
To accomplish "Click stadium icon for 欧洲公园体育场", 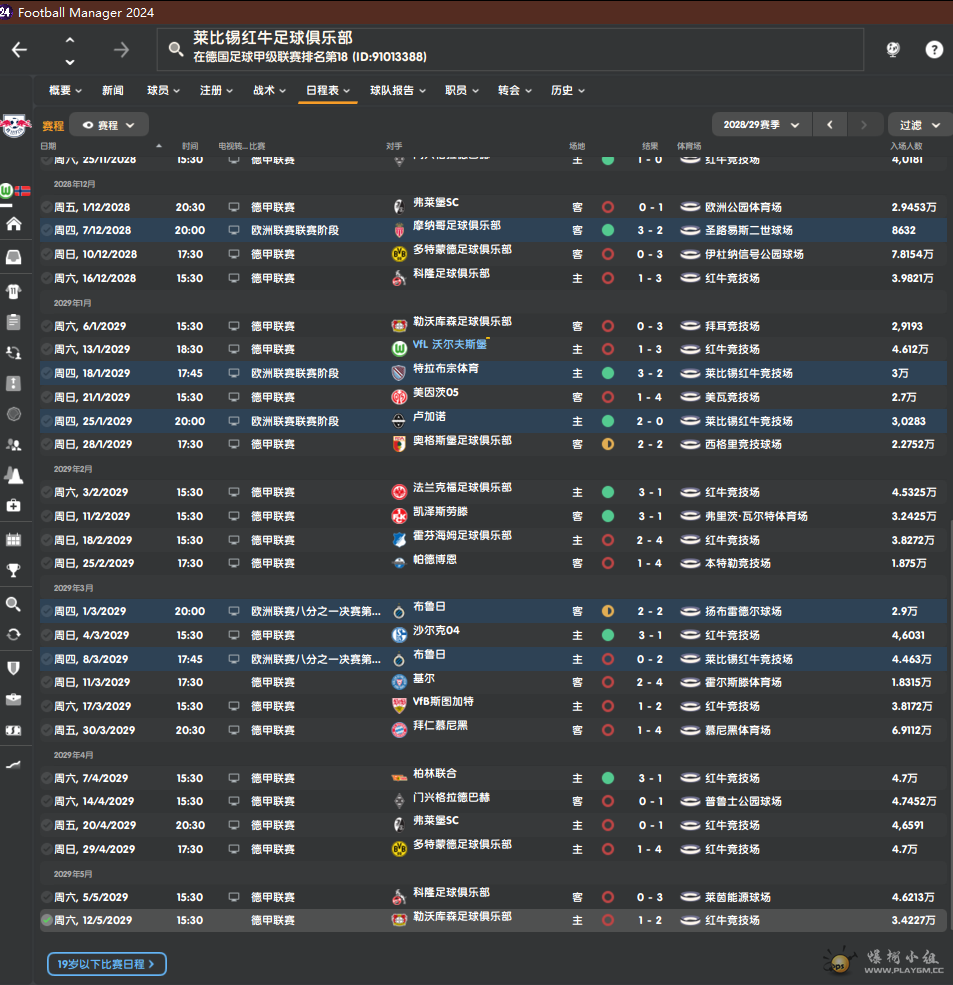I will click(x=690, y=207).
